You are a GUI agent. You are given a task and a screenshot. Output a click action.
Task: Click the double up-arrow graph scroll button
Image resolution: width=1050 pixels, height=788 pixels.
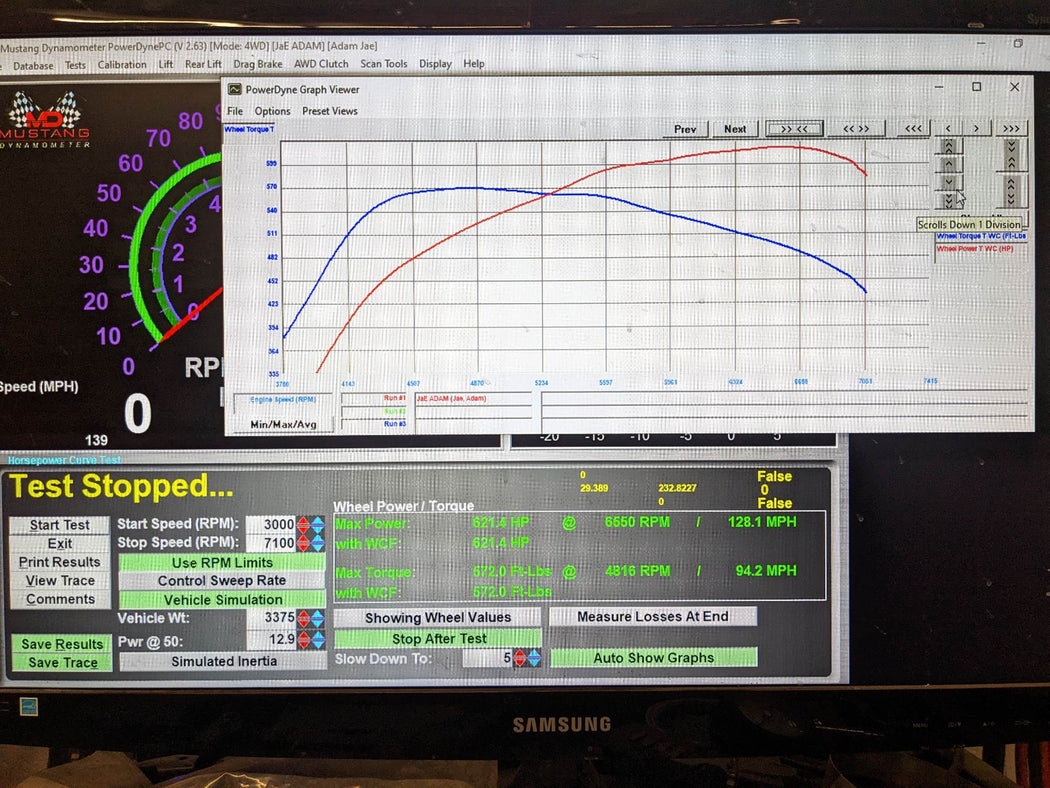948,146
